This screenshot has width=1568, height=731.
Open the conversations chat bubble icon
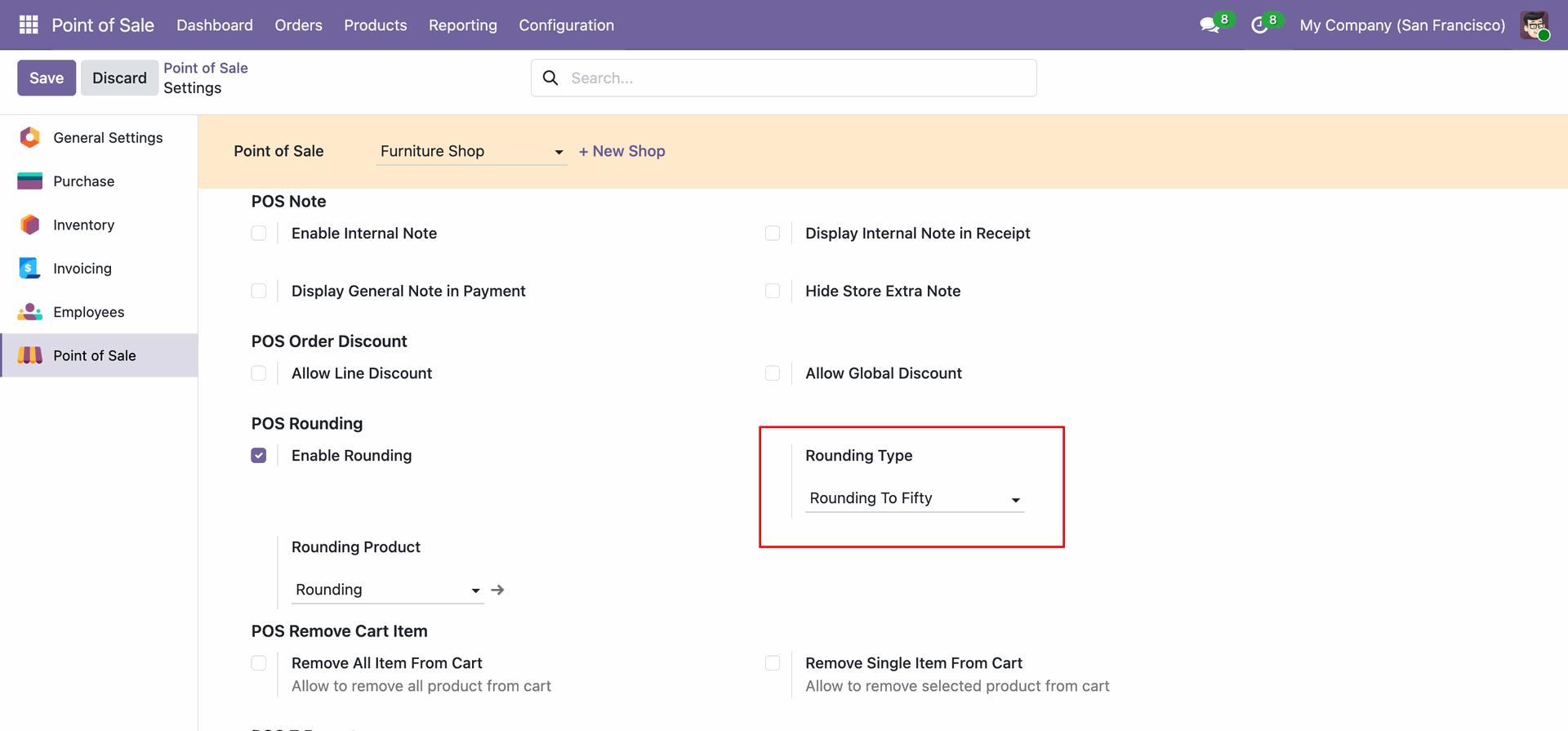(x=1209, y=25)
